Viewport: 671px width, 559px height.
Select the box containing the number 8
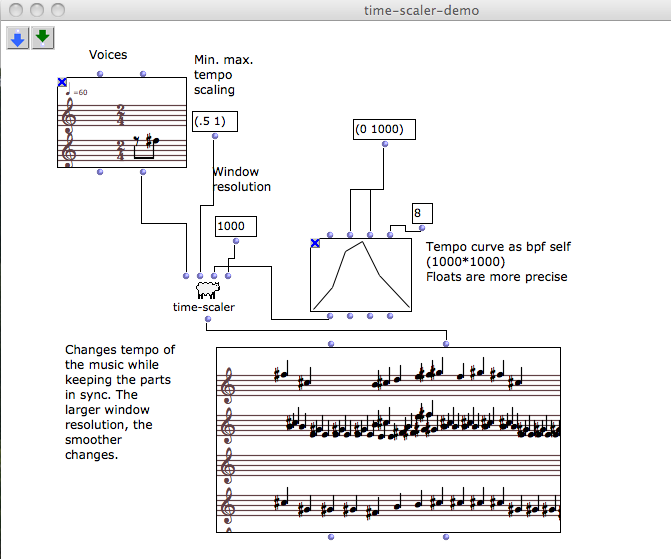421,213
